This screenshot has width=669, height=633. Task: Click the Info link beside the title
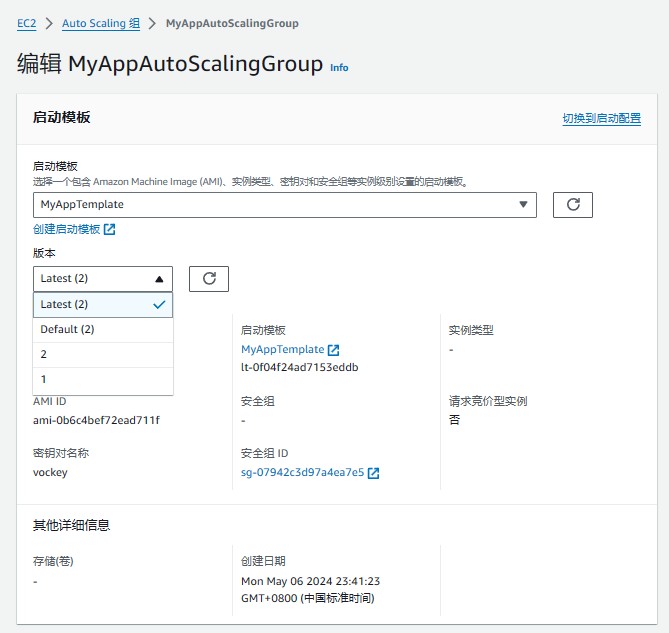point(339,68)
